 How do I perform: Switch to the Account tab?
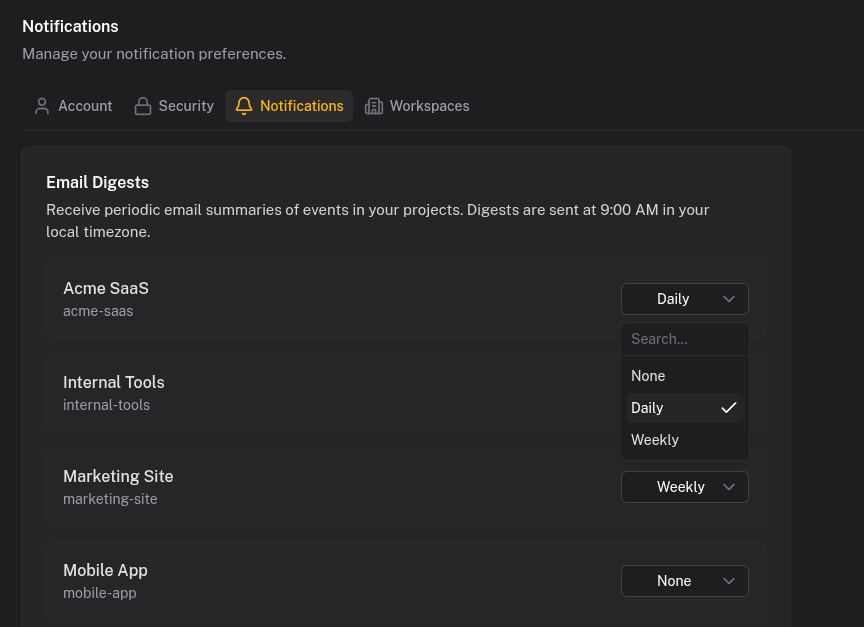[73, 106]
